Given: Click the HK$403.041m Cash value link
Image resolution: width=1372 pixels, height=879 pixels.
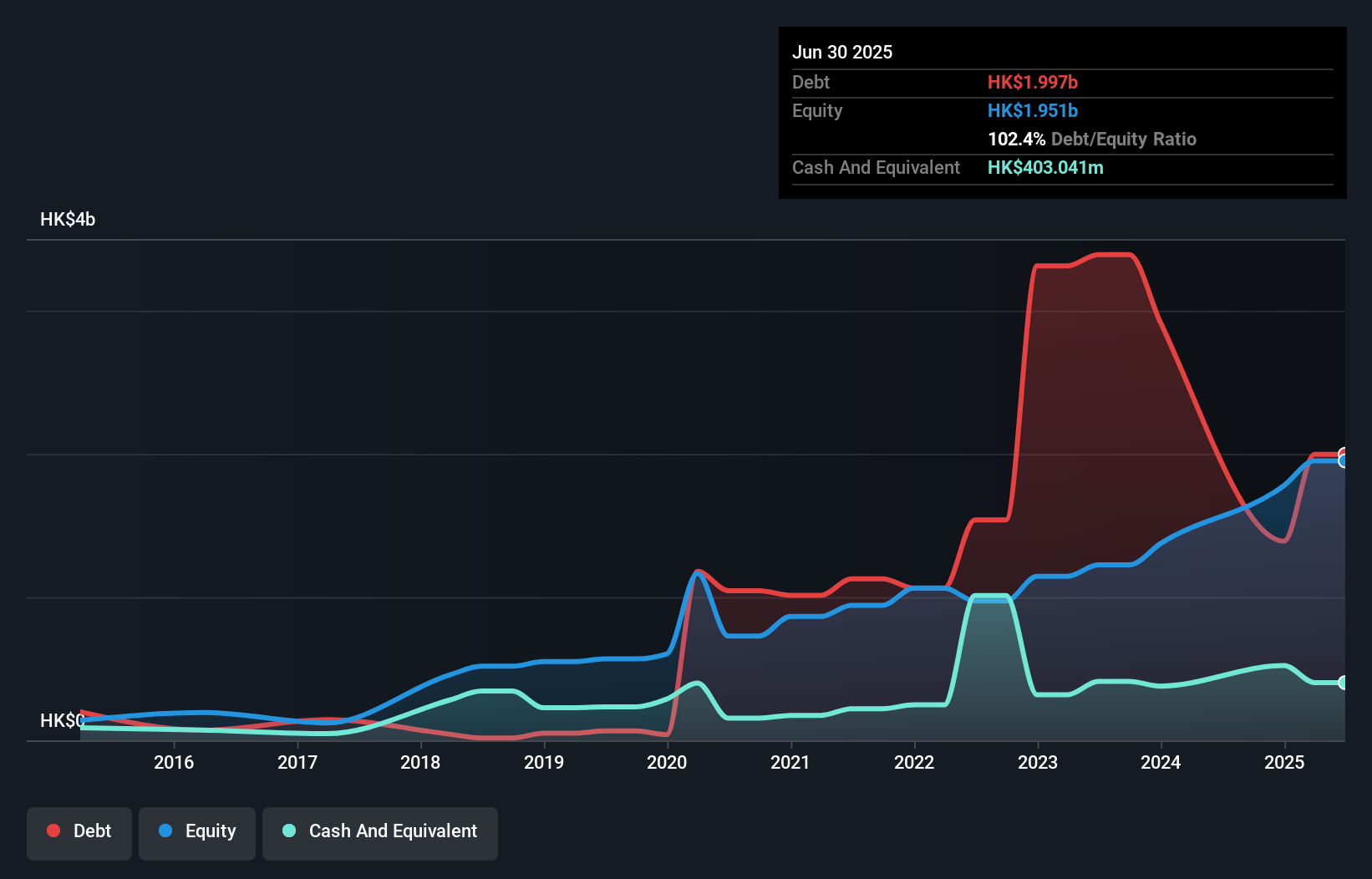Looking at the screenshot, I should point(1045,167).
